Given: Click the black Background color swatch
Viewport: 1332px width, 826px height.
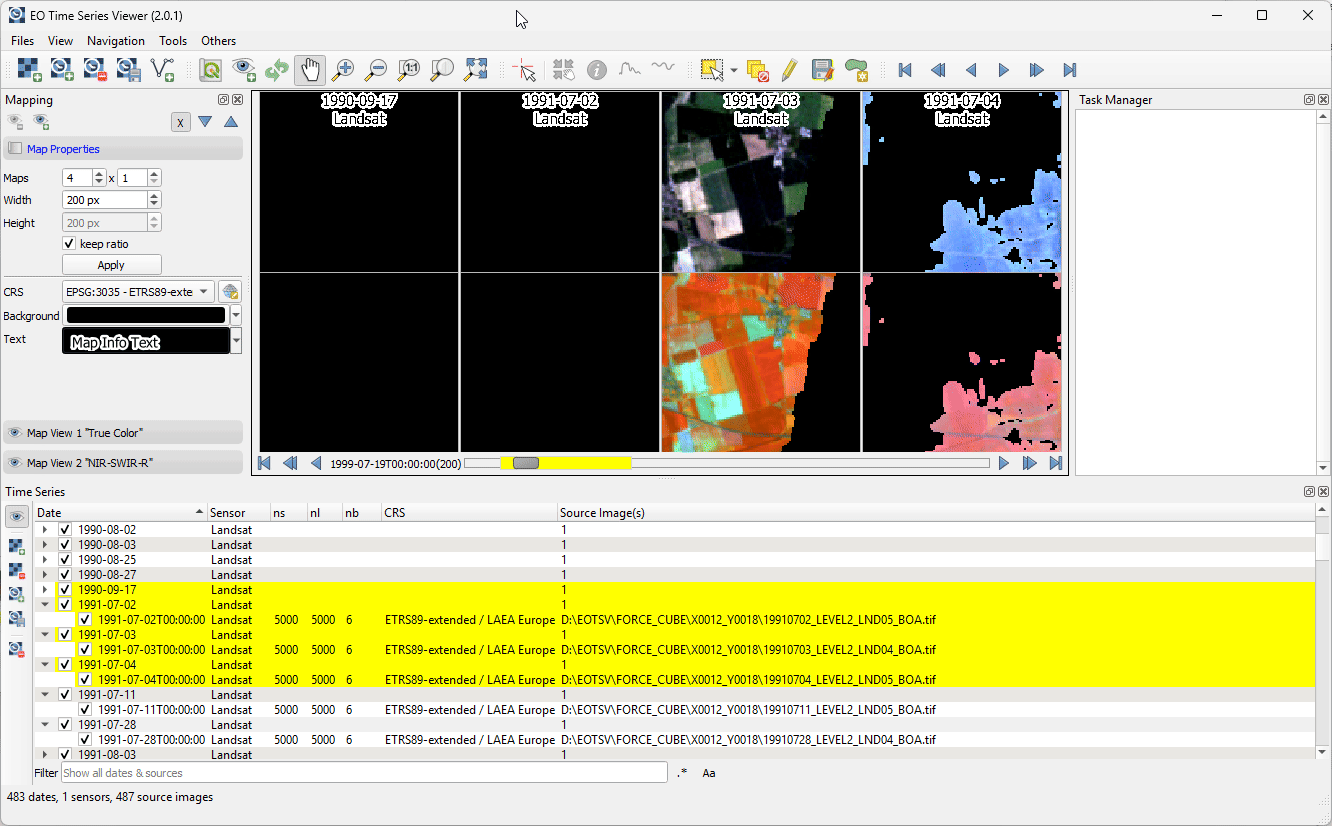Looking at the screenshot, I should point(146,315).
